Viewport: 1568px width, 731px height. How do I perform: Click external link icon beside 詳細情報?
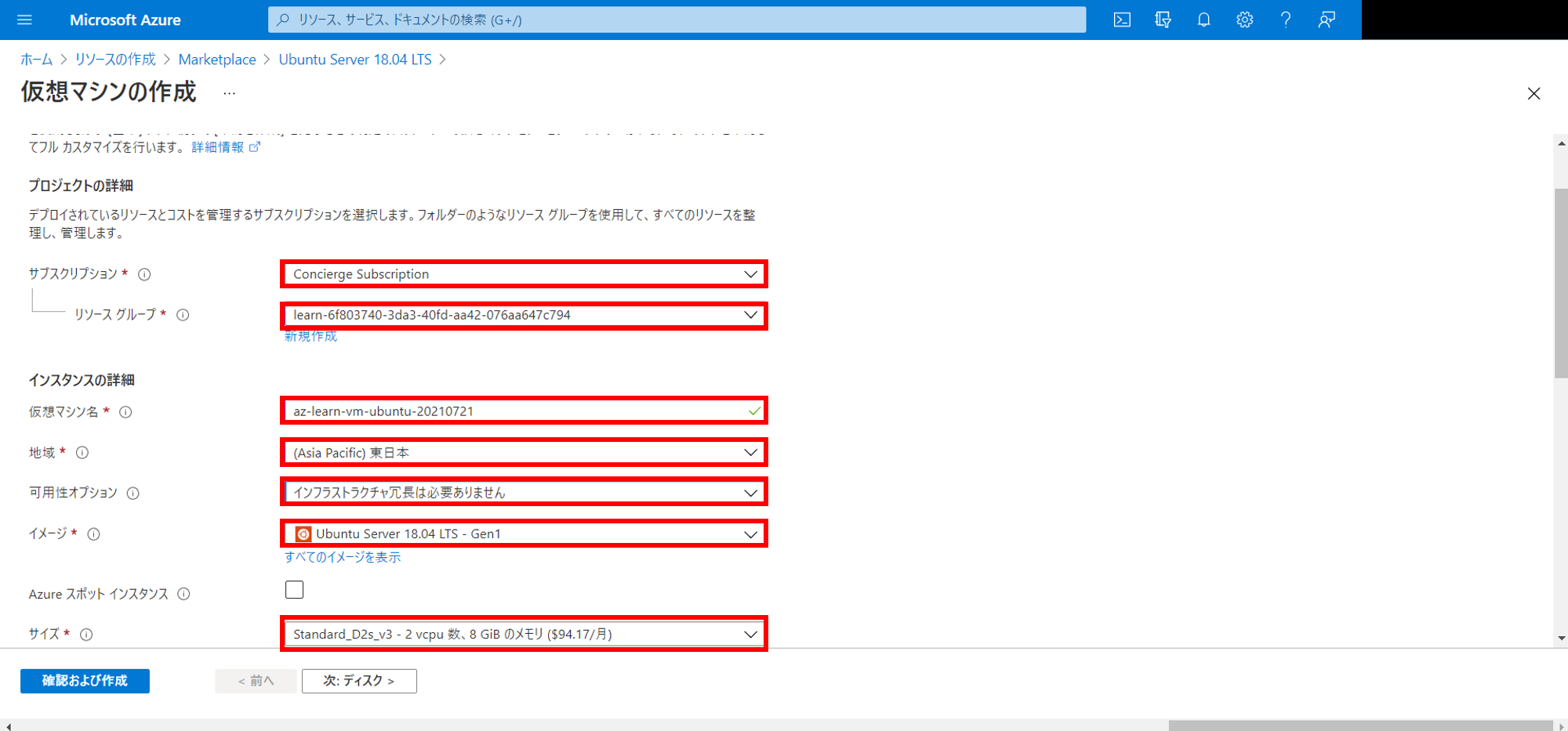point(254,147)
